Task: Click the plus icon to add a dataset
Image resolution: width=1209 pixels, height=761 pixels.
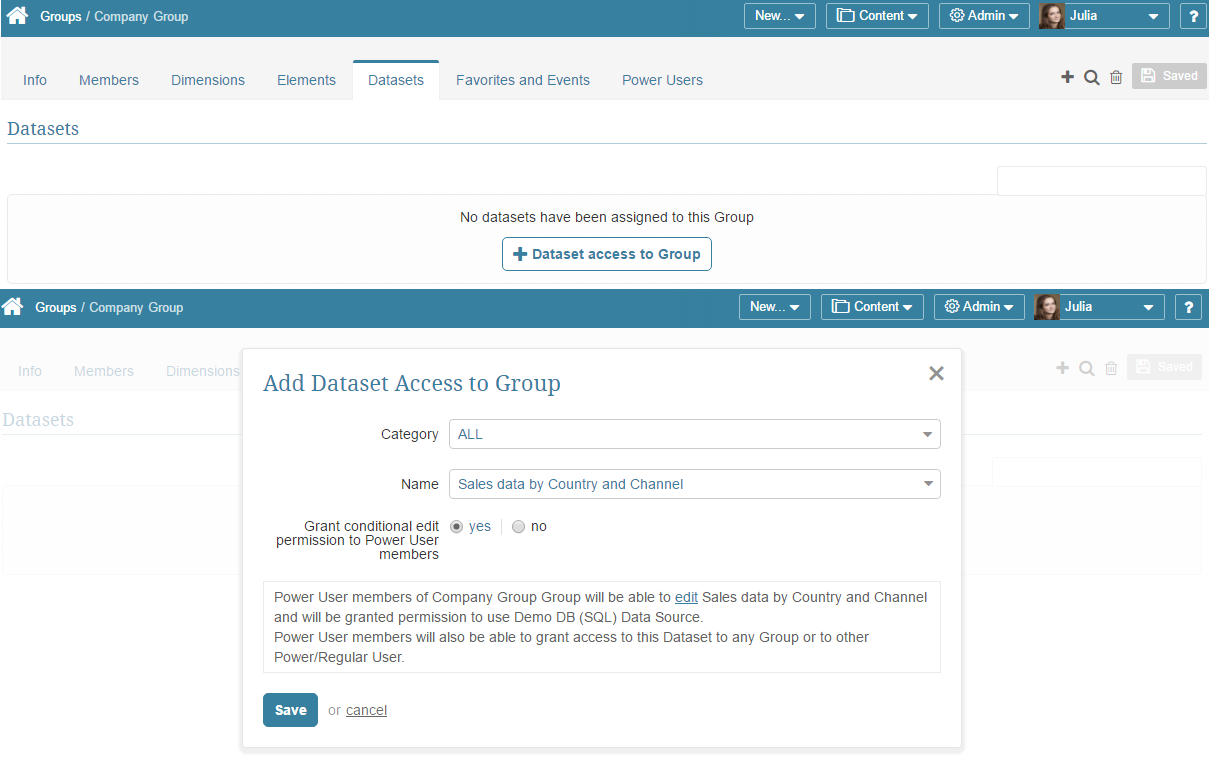Action: [1067, 76]
